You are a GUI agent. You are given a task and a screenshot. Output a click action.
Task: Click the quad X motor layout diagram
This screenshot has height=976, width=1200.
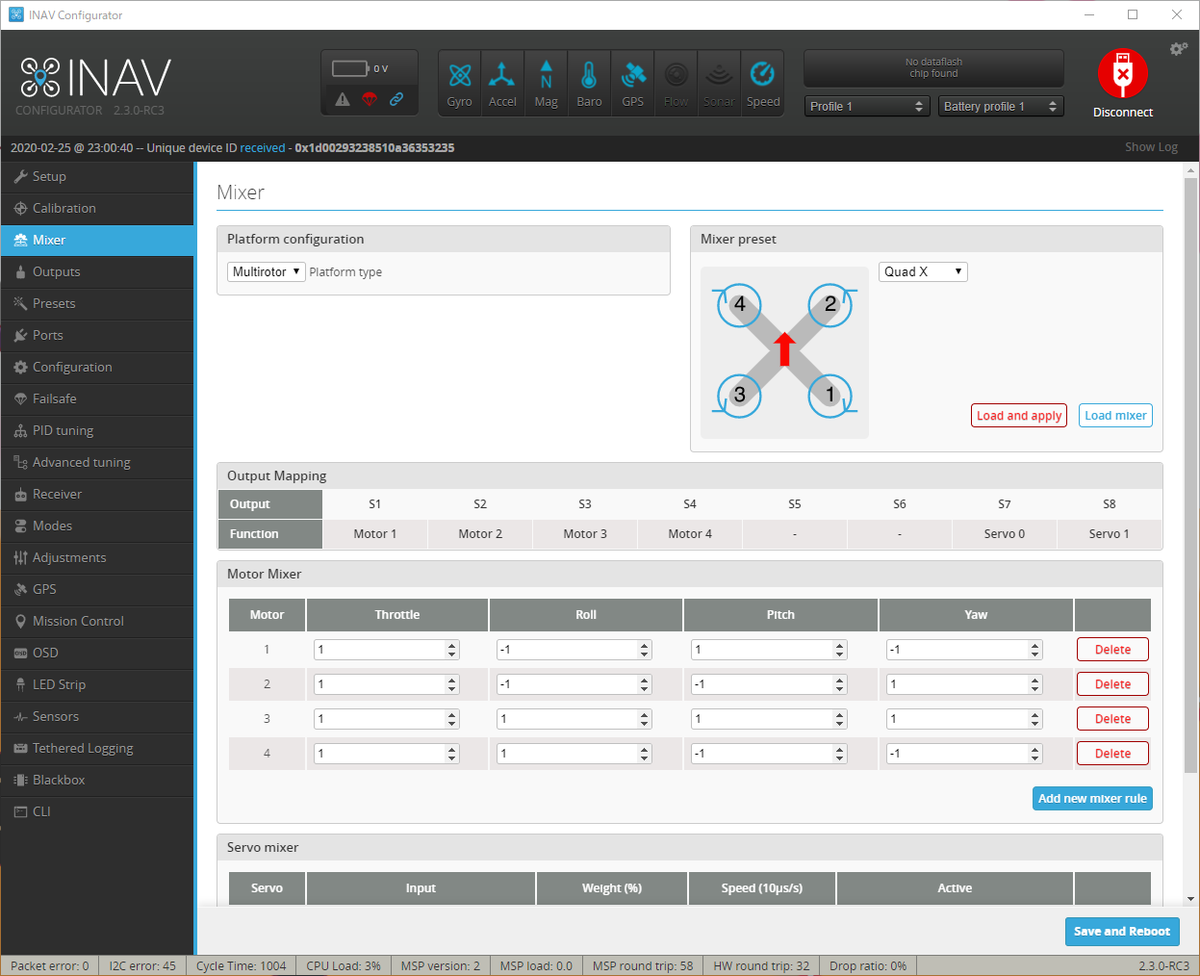(785, 352)
